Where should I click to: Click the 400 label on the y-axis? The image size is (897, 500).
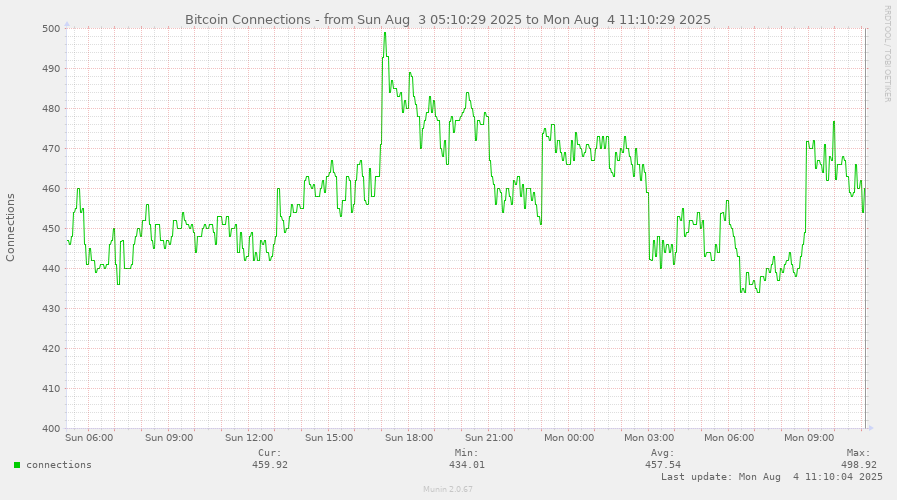coord(51,429)
